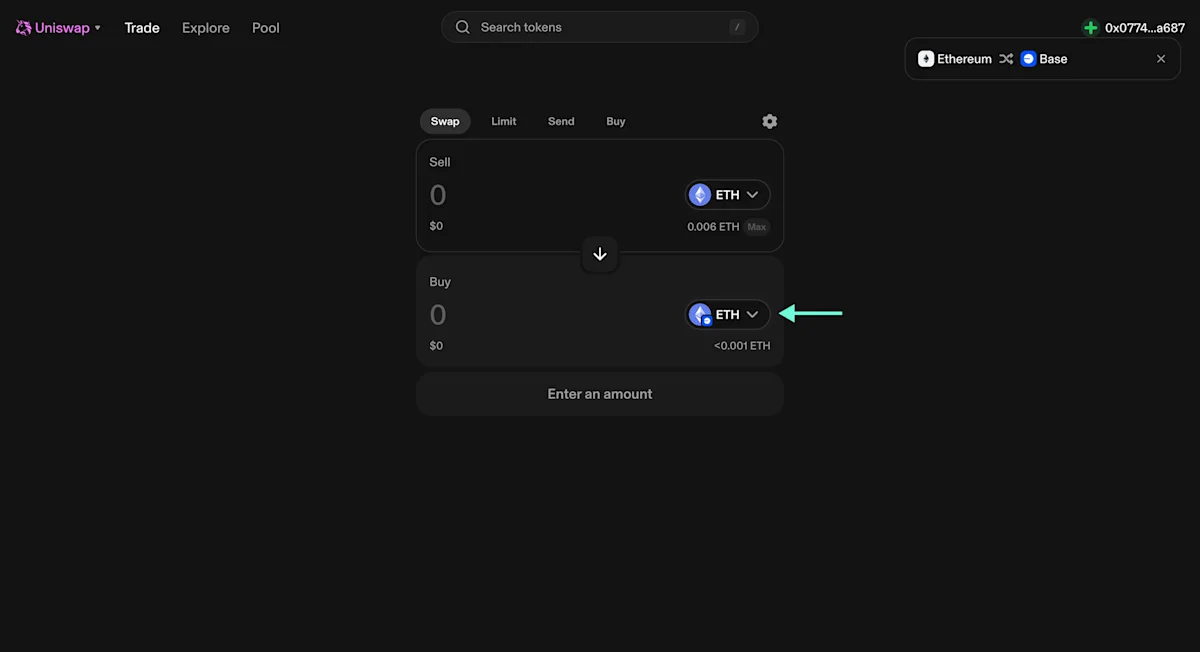
Task: Expand the Uniswap menu caret
Action: 97,28
